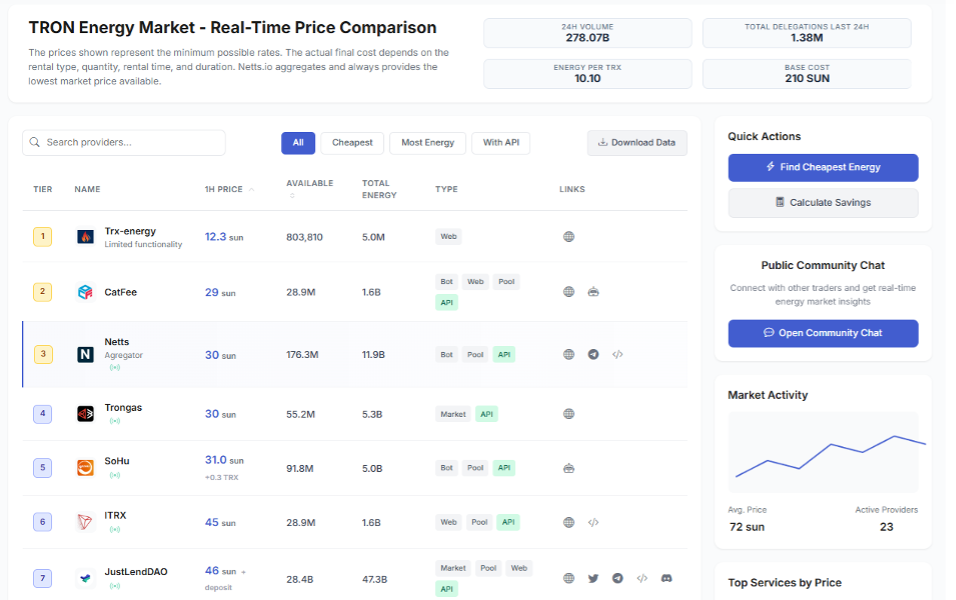Filter by Most Energy tab

(427, 143)
